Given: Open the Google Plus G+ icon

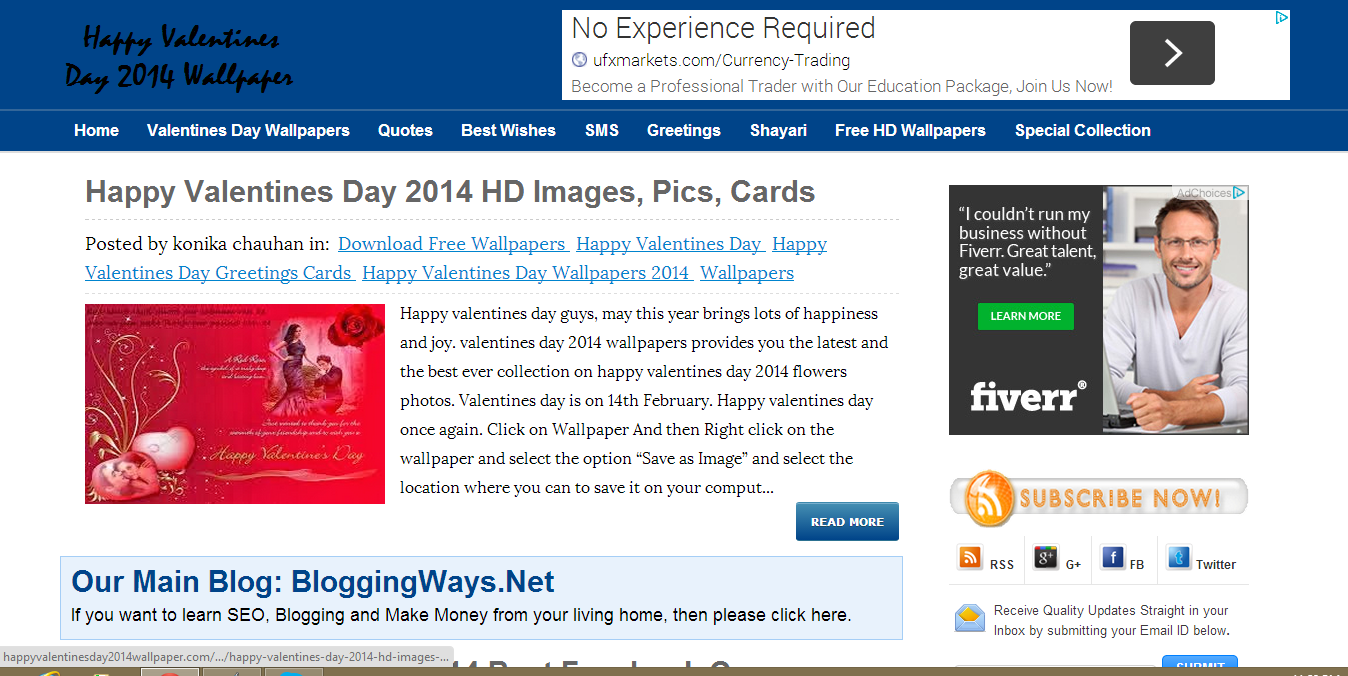Looking at the screenshot, I should (1046, 558).
